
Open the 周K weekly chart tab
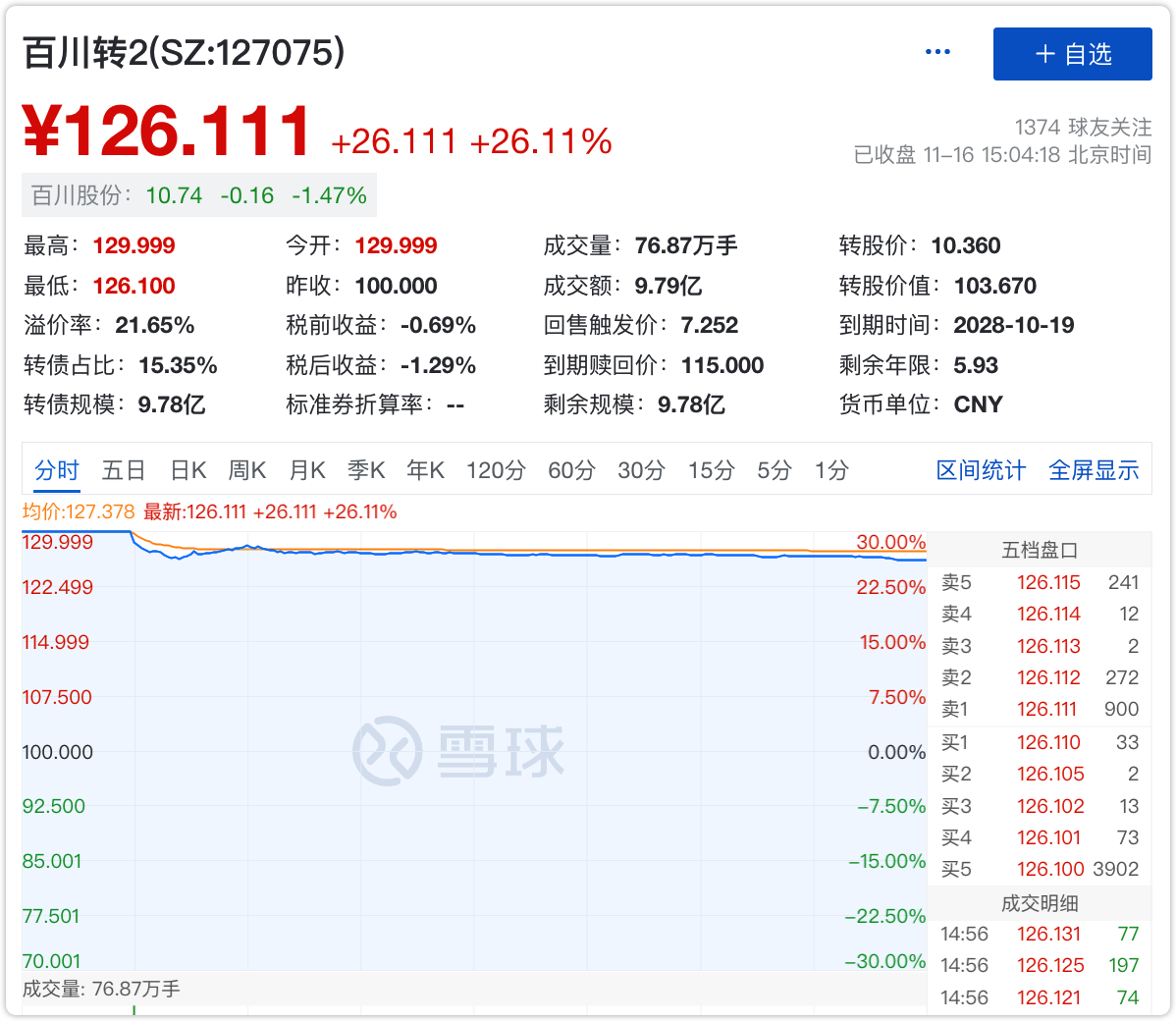tap(247, 470)
